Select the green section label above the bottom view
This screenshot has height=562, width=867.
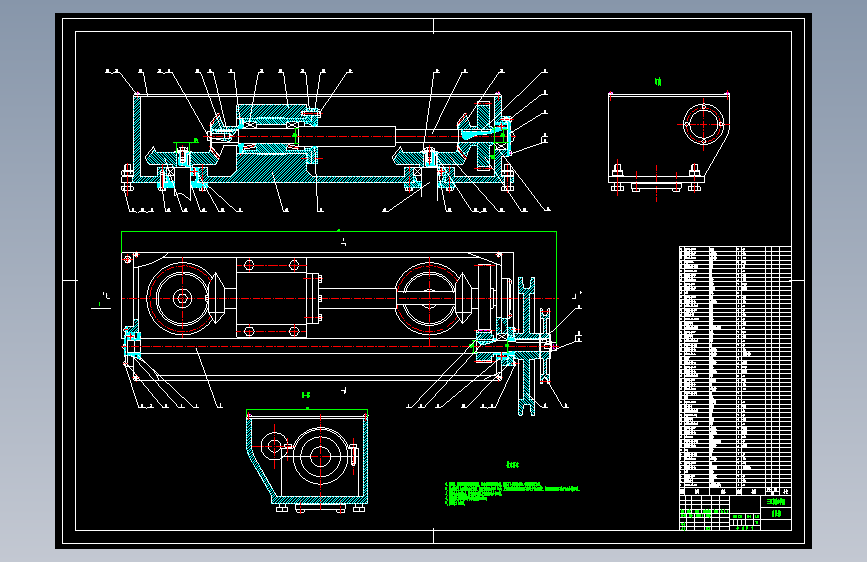[306, 395]
